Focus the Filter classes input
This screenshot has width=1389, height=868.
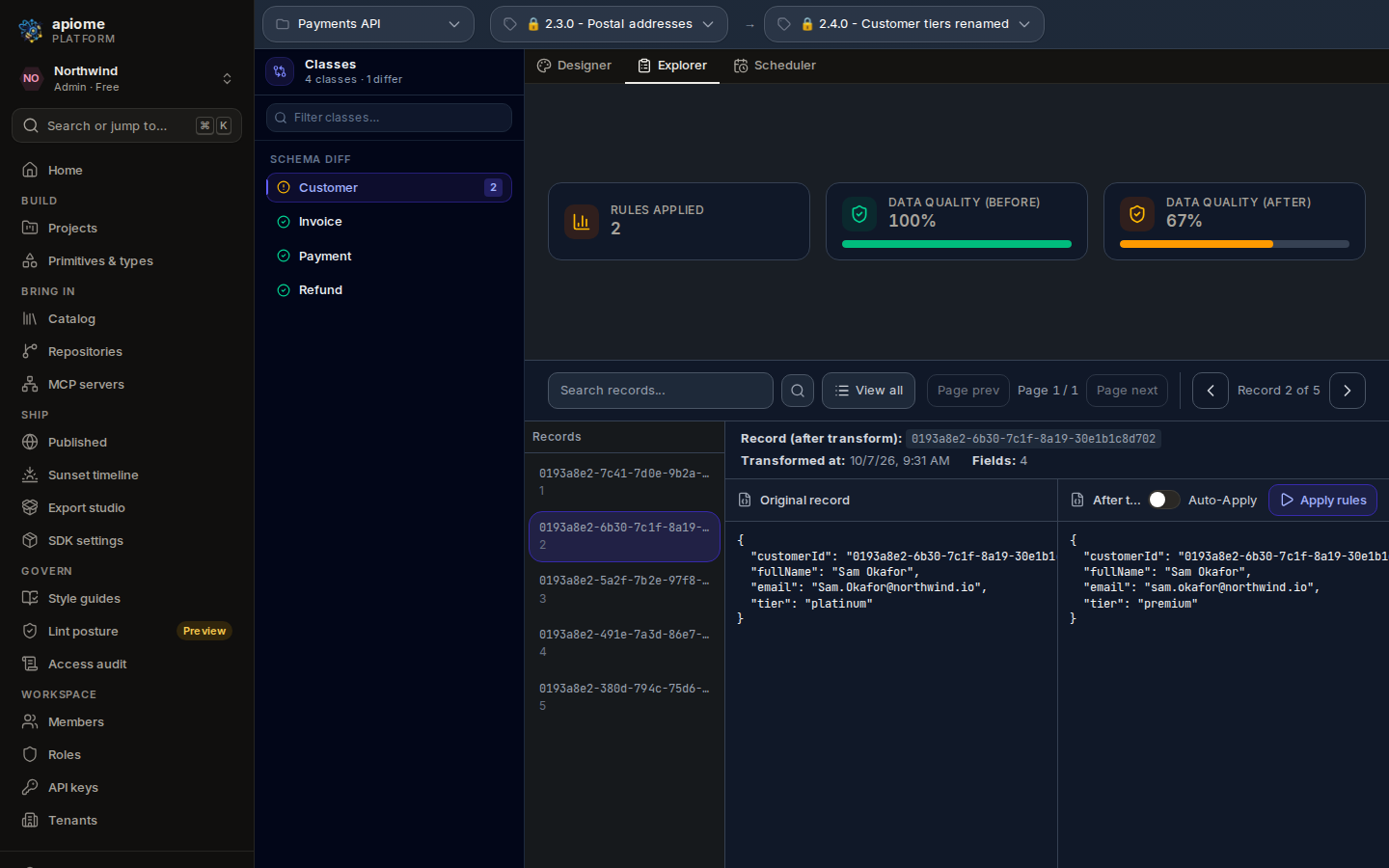(x=389, y=118)
